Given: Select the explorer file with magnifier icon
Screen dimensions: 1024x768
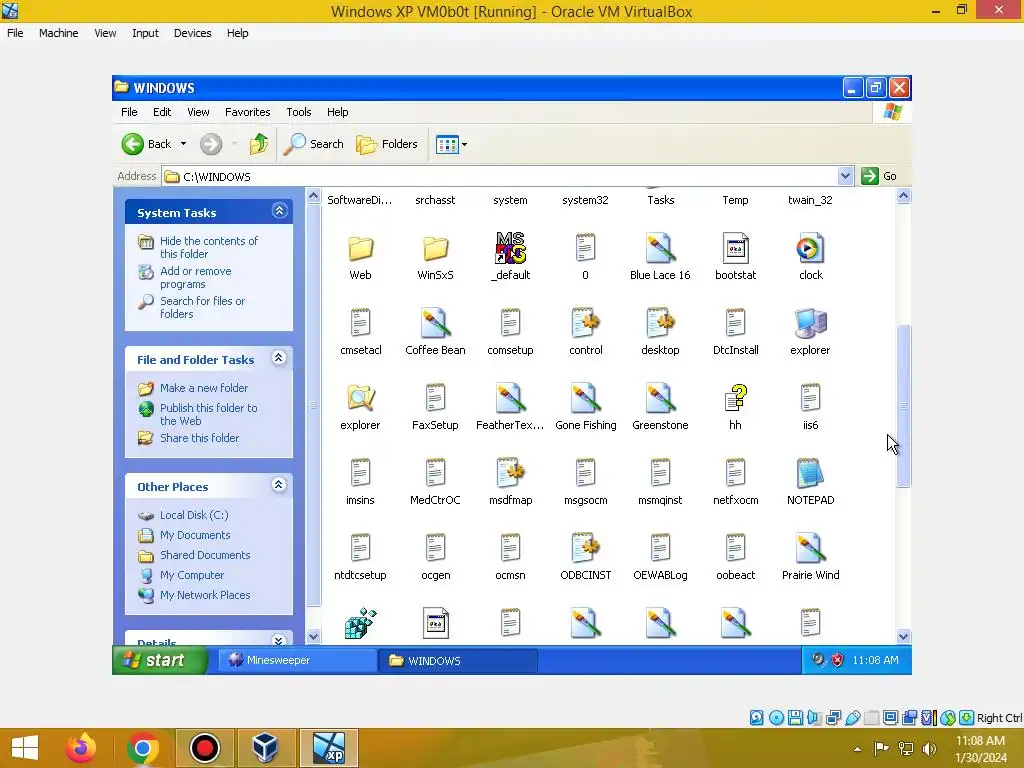Looking at the screenshot, I should (360, 398).
